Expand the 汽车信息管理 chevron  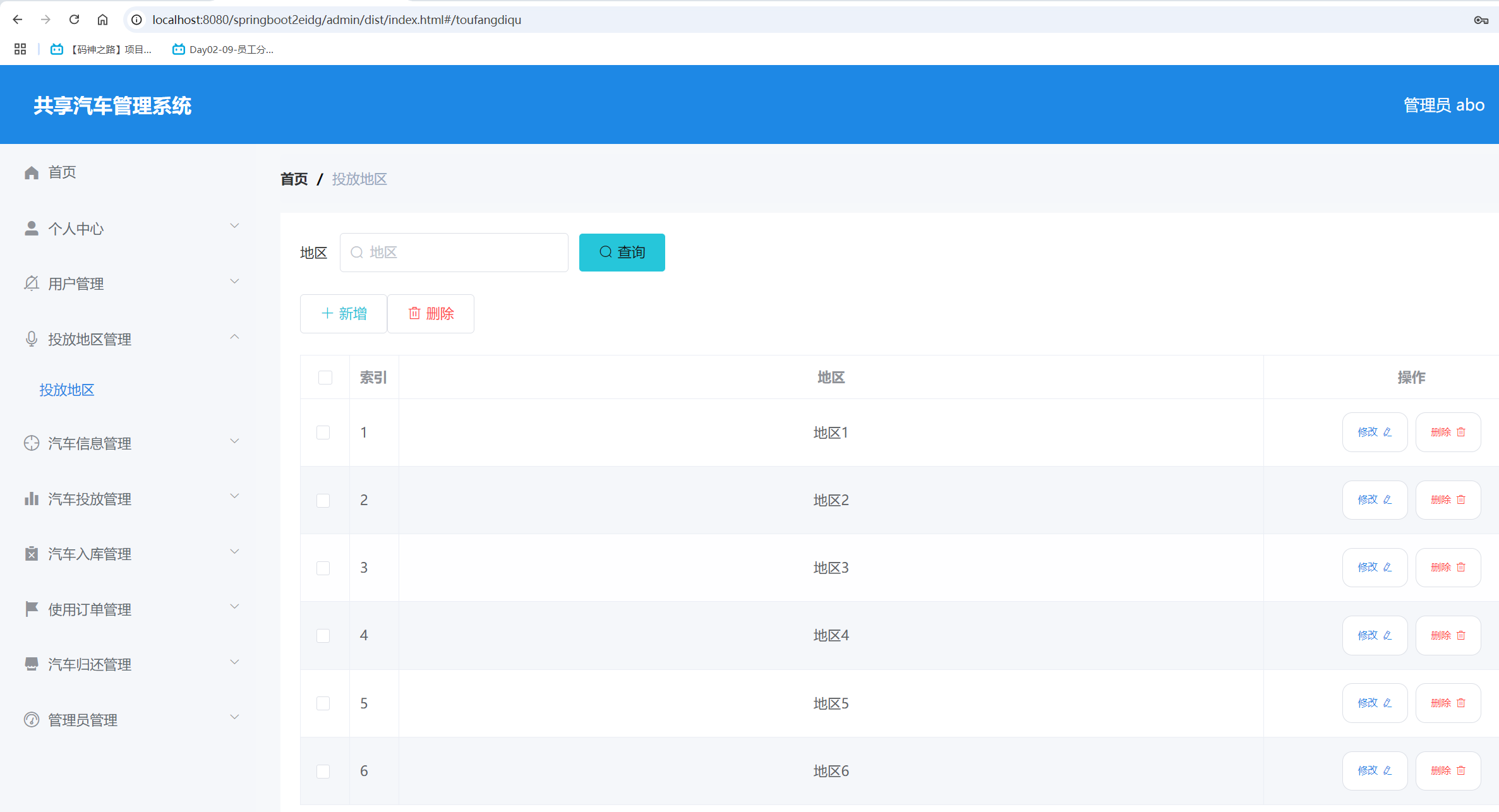coord(234,441)
